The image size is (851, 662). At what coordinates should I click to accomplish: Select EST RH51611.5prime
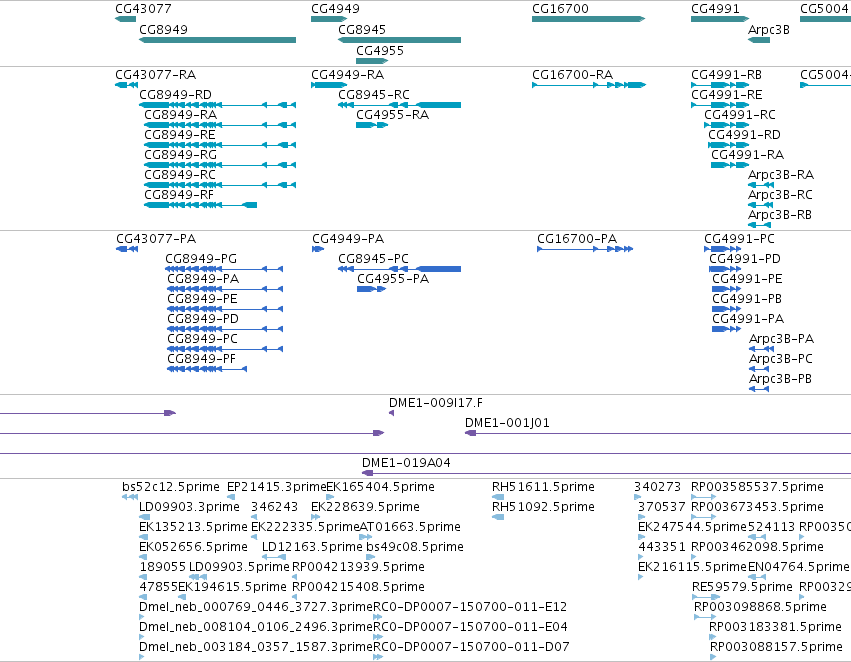pos(543,487)
